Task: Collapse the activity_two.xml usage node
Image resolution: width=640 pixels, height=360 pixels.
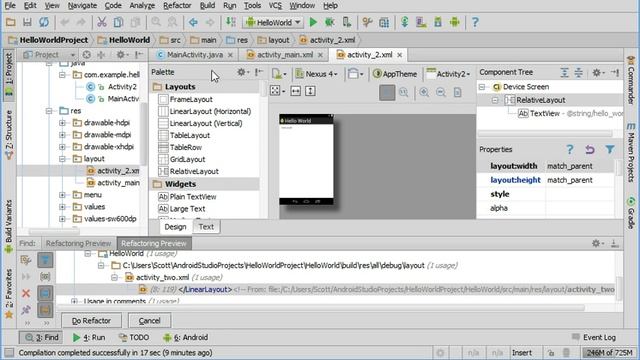Action: coord(114,278)
